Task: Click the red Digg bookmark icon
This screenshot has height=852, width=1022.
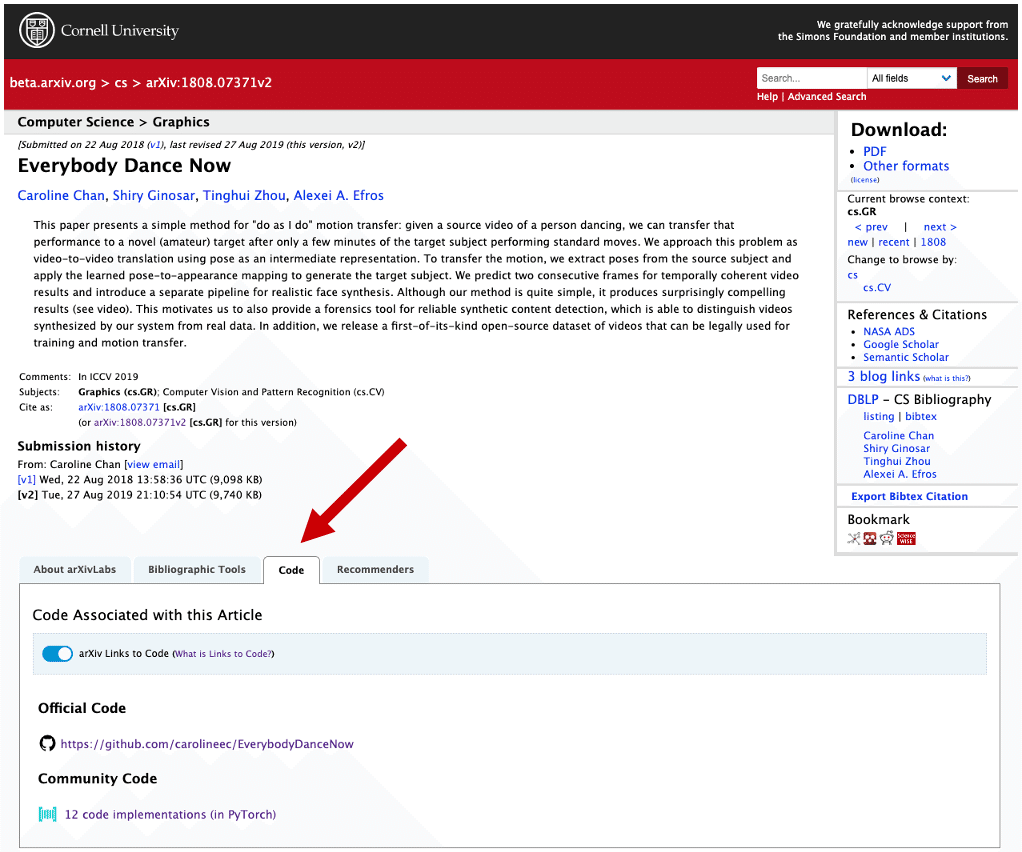Action: click(871, 537)
